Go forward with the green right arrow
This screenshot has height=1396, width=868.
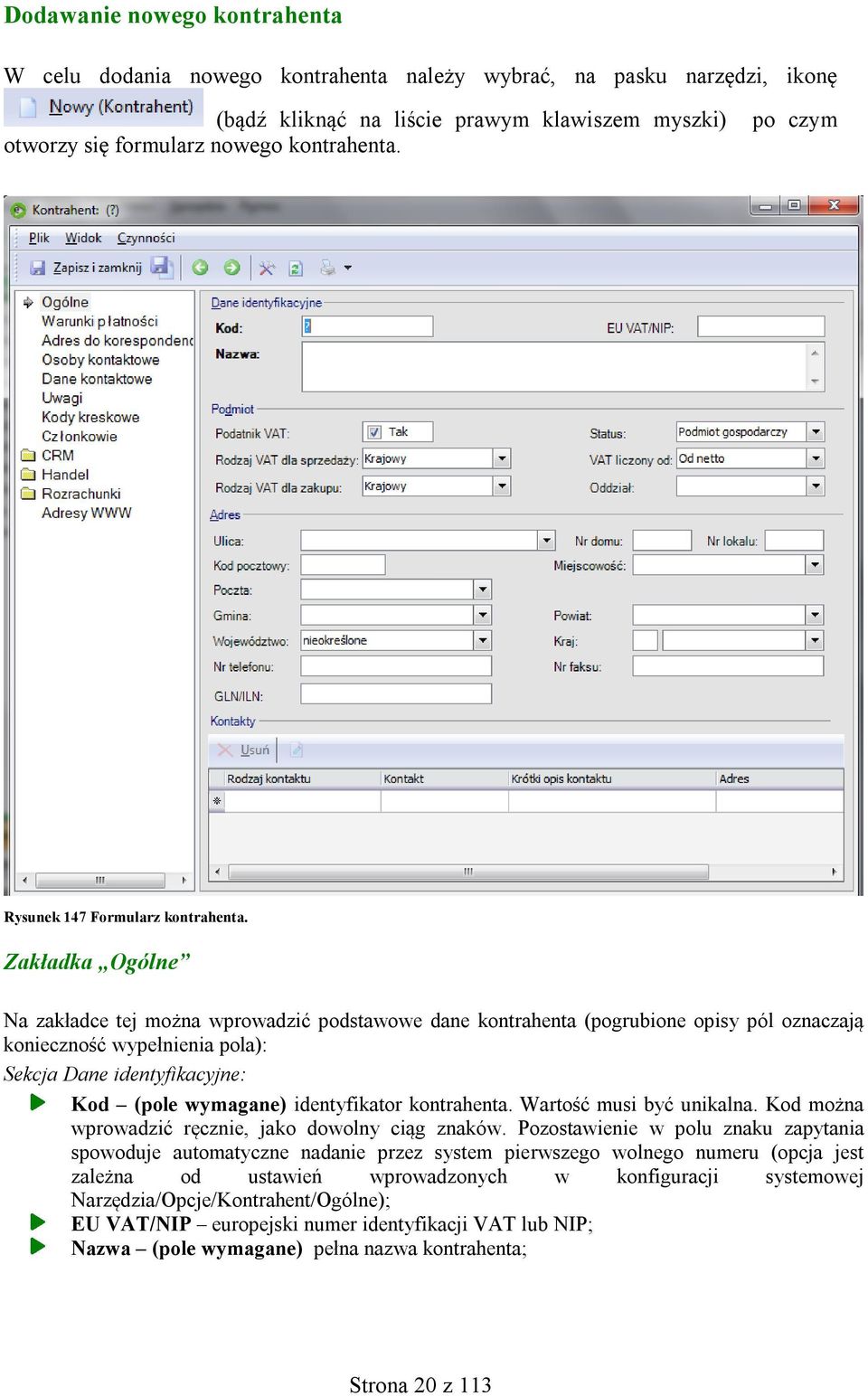click(231, 268)
